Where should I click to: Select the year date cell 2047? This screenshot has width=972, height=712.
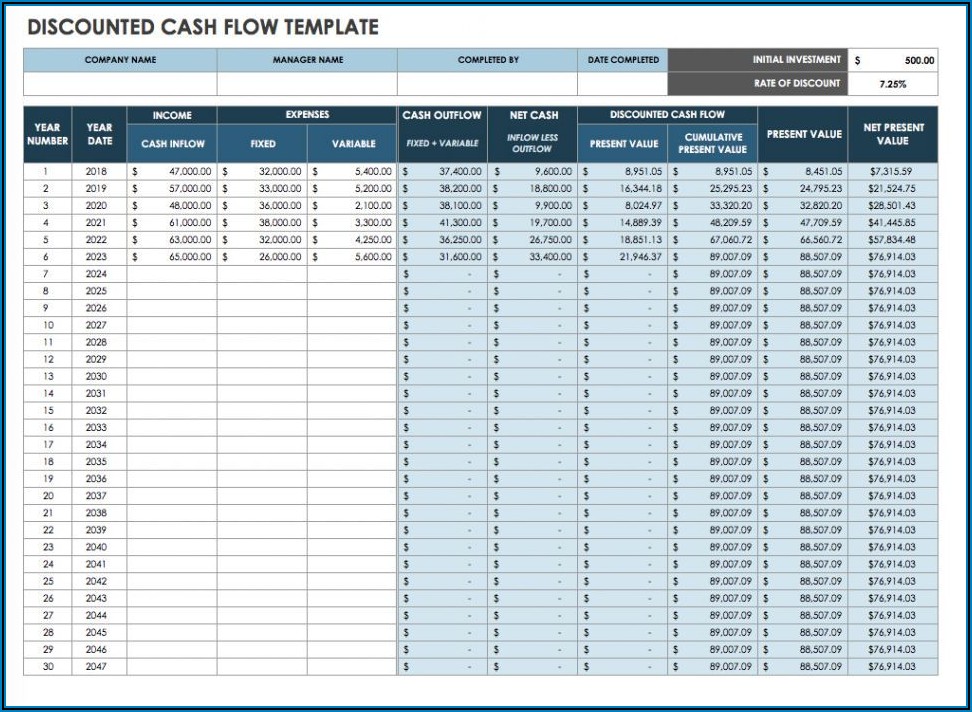tap(97, 666)
